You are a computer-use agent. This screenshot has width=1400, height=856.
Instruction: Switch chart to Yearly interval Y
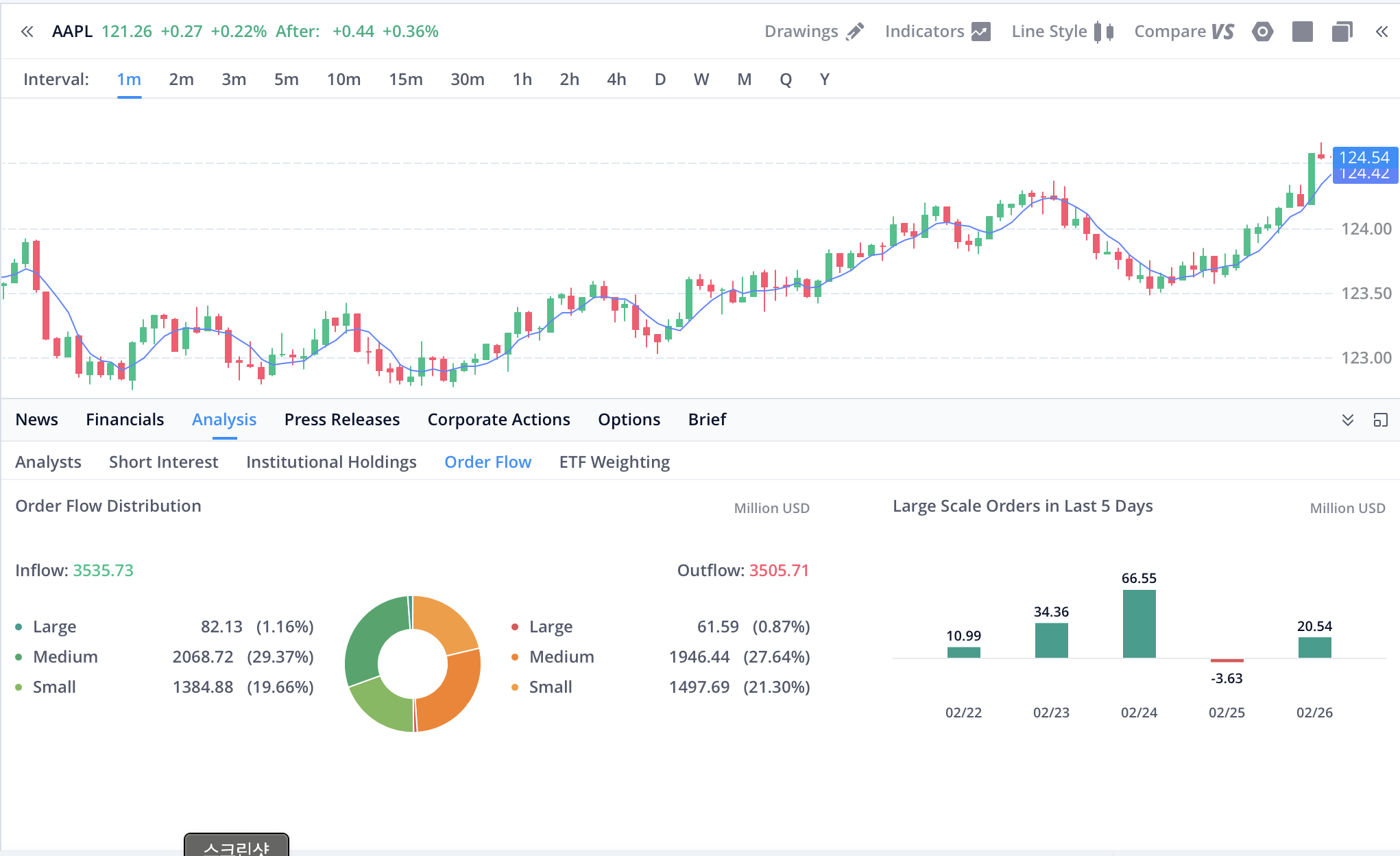point(825,80)
